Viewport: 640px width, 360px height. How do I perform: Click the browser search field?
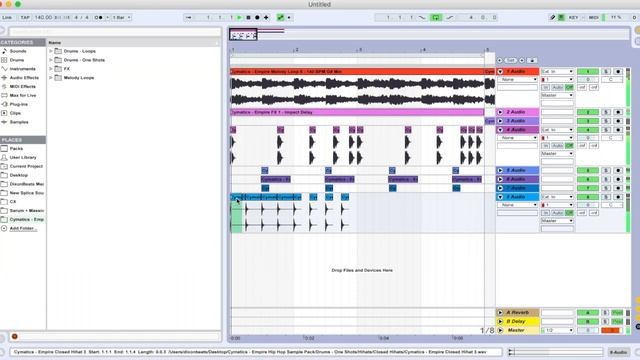114,31
